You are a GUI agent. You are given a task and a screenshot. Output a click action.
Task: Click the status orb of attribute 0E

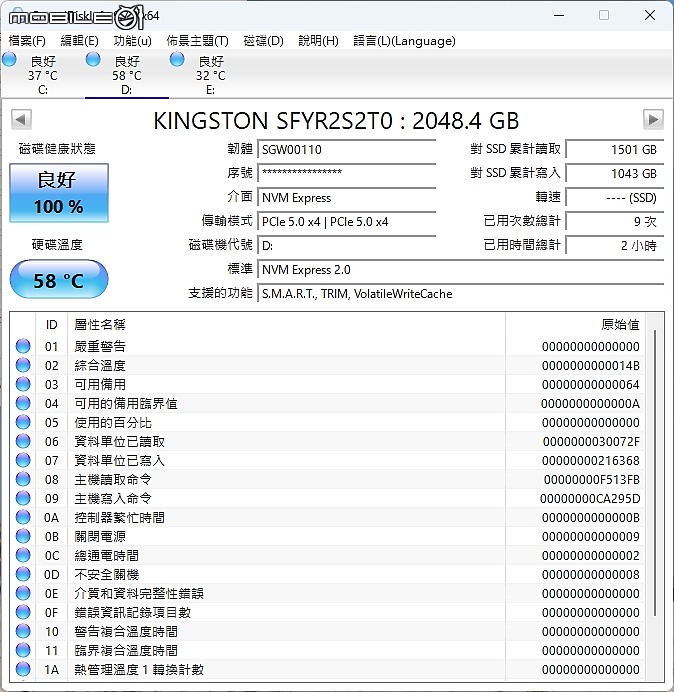click(23, 593)
